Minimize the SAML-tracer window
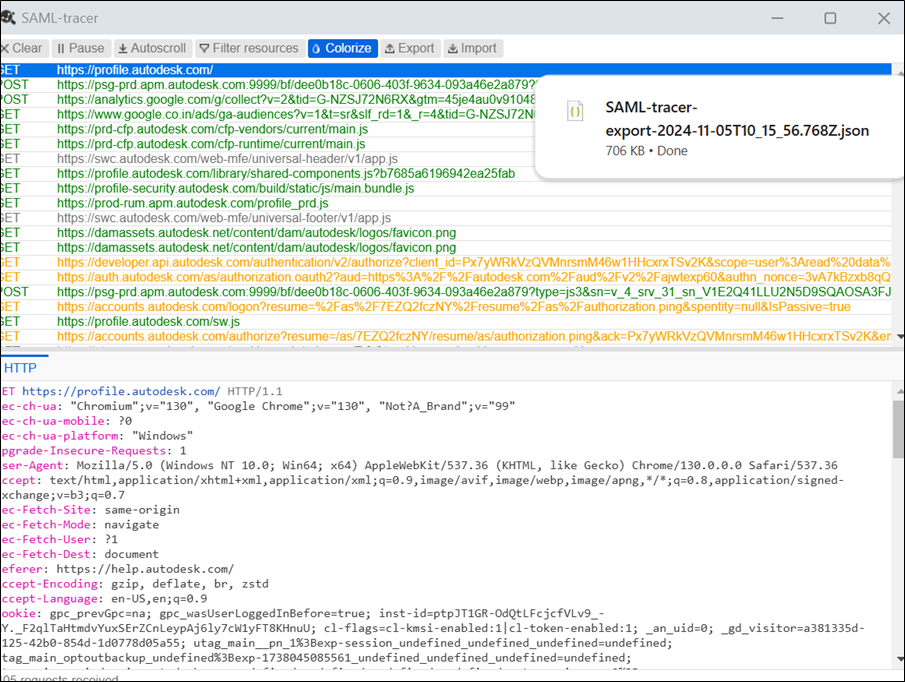Image resolution: width=905 pixels, height=682 pixels. 777,18
